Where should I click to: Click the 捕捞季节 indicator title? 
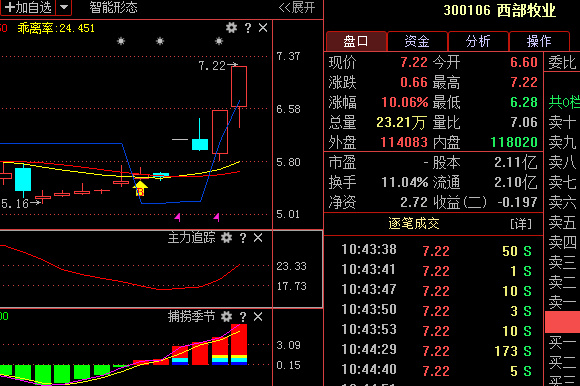[x=191, y=316]
